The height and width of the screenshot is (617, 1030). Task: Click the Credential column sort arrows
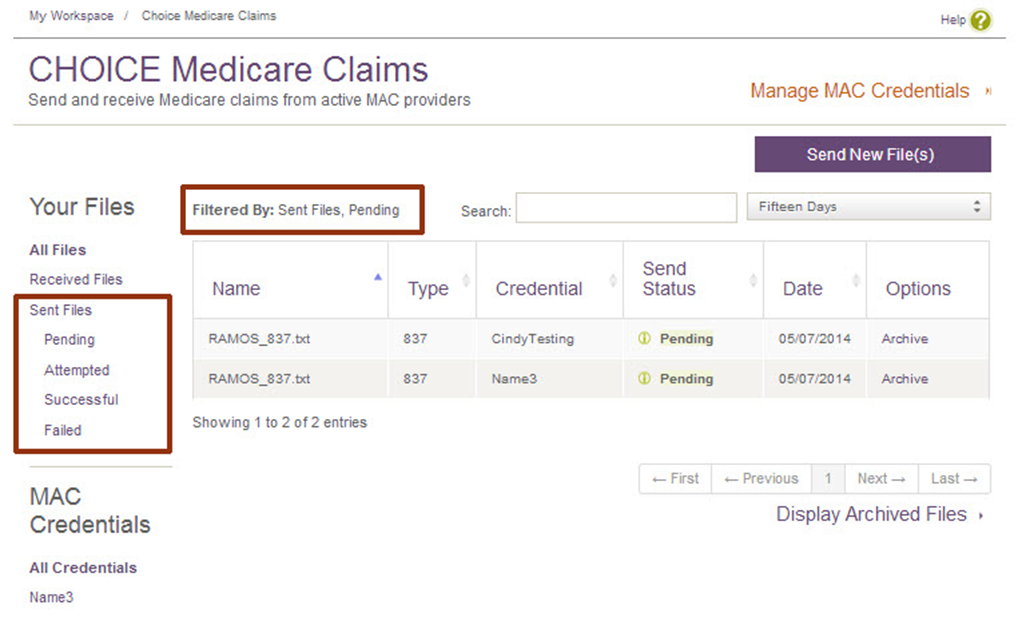(612, 281)
